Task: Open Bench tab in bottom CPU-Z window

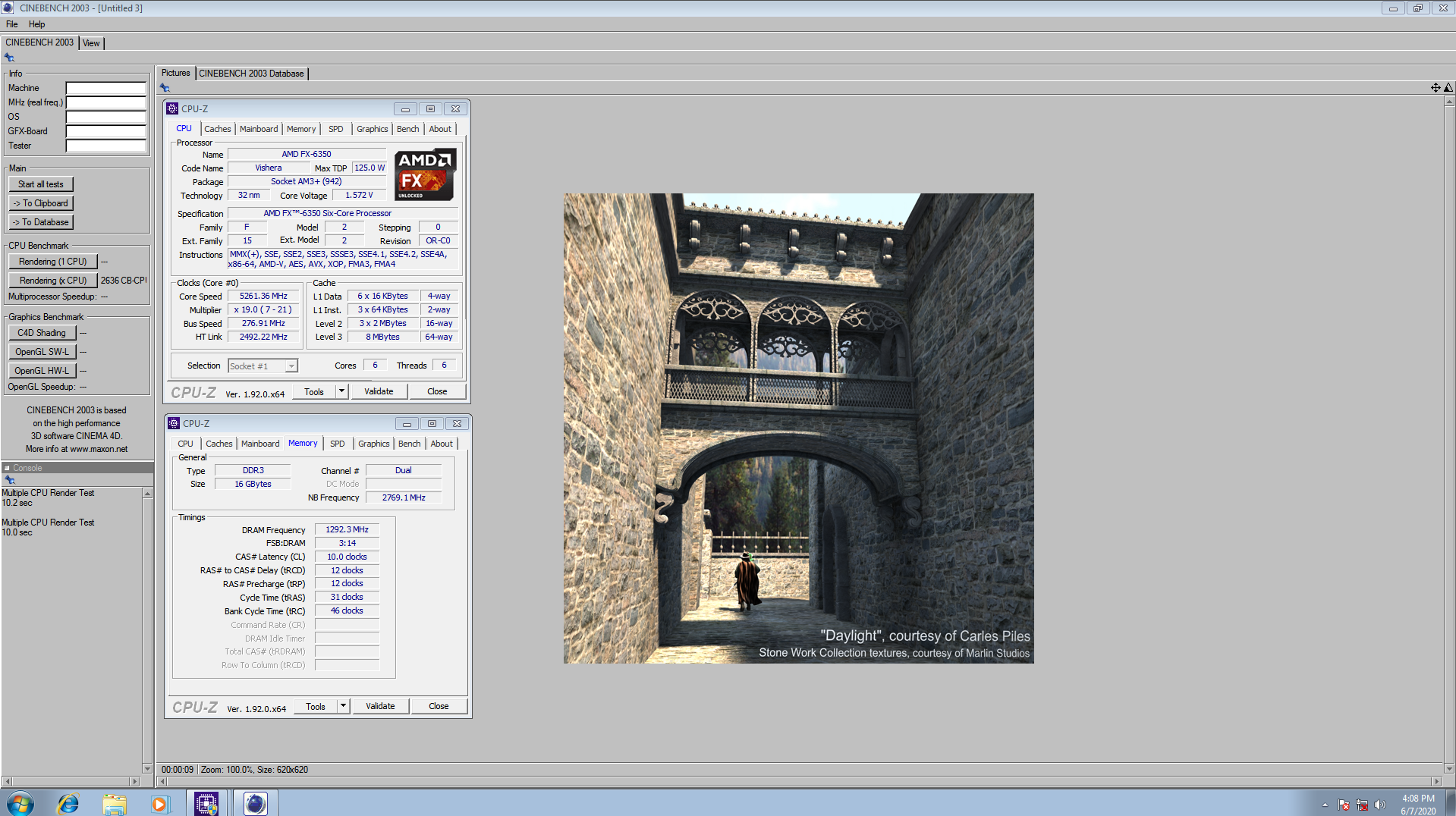Action: [409, 444]
